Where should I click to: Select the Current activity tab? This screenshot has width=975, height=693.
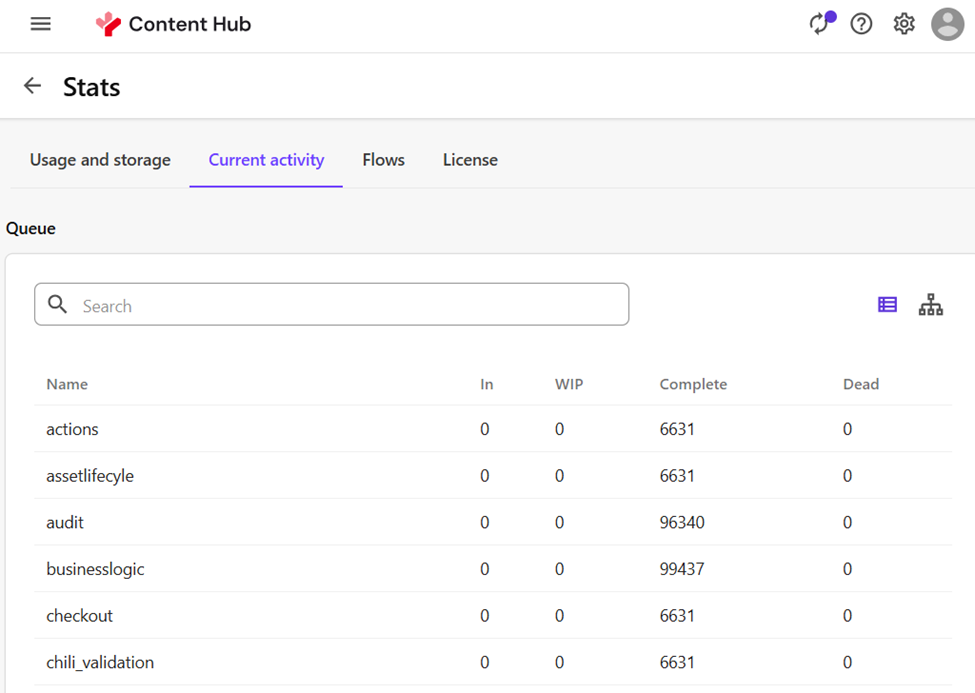click(266, 160)
